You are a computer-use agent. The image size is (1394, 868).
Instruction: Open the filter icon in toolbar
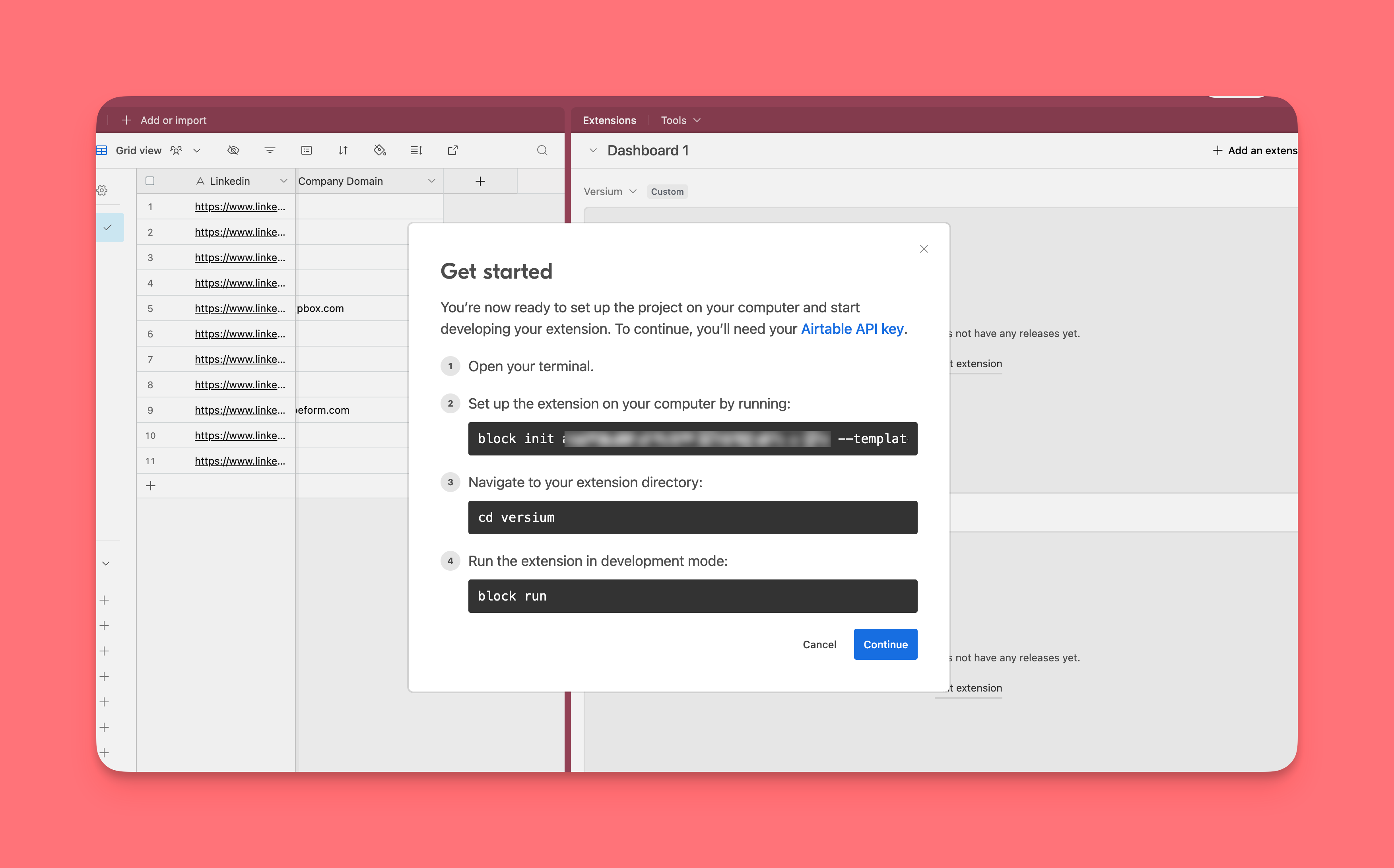[x=270, y=150]
